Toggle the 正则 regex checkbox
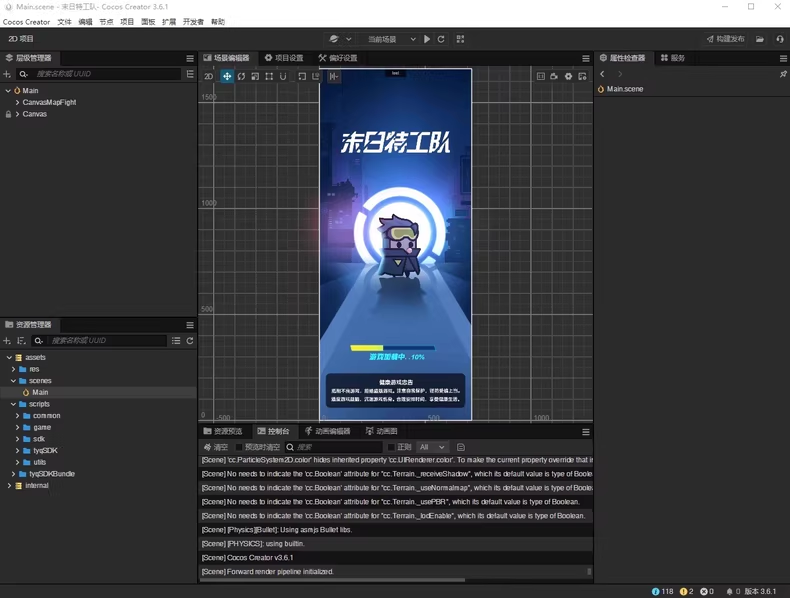The width and height of the screenshot is (790, 598). tap(391, 447)
